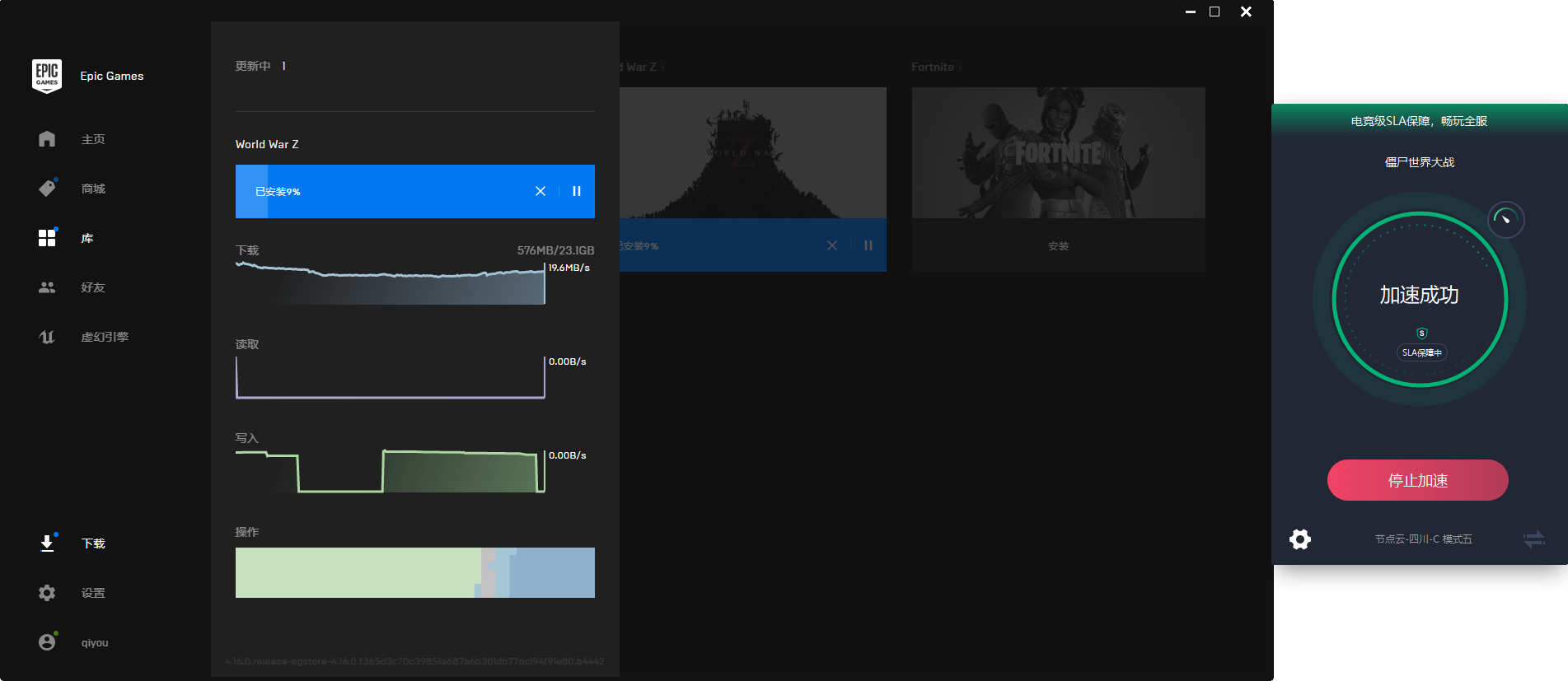Pause World War Z download on library card

(x=868, y=245)
